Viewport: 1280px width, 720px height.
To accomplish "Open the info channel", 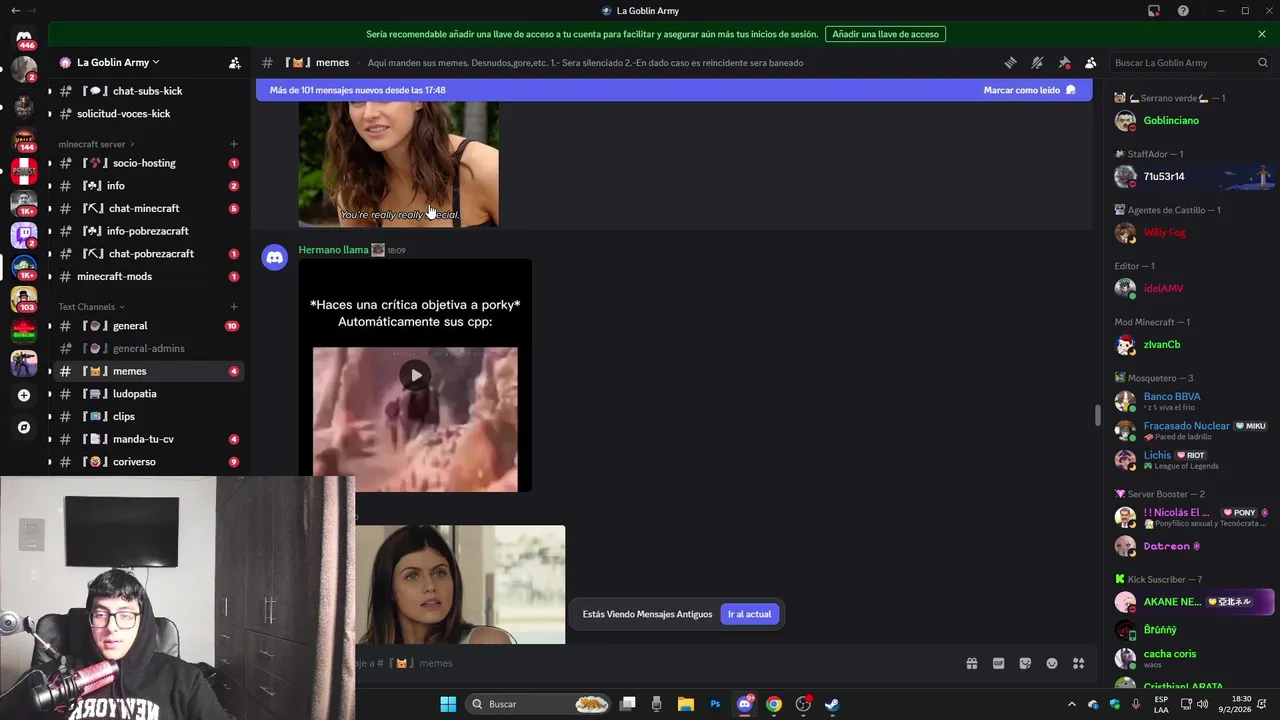I will click(x=147, y=186).
